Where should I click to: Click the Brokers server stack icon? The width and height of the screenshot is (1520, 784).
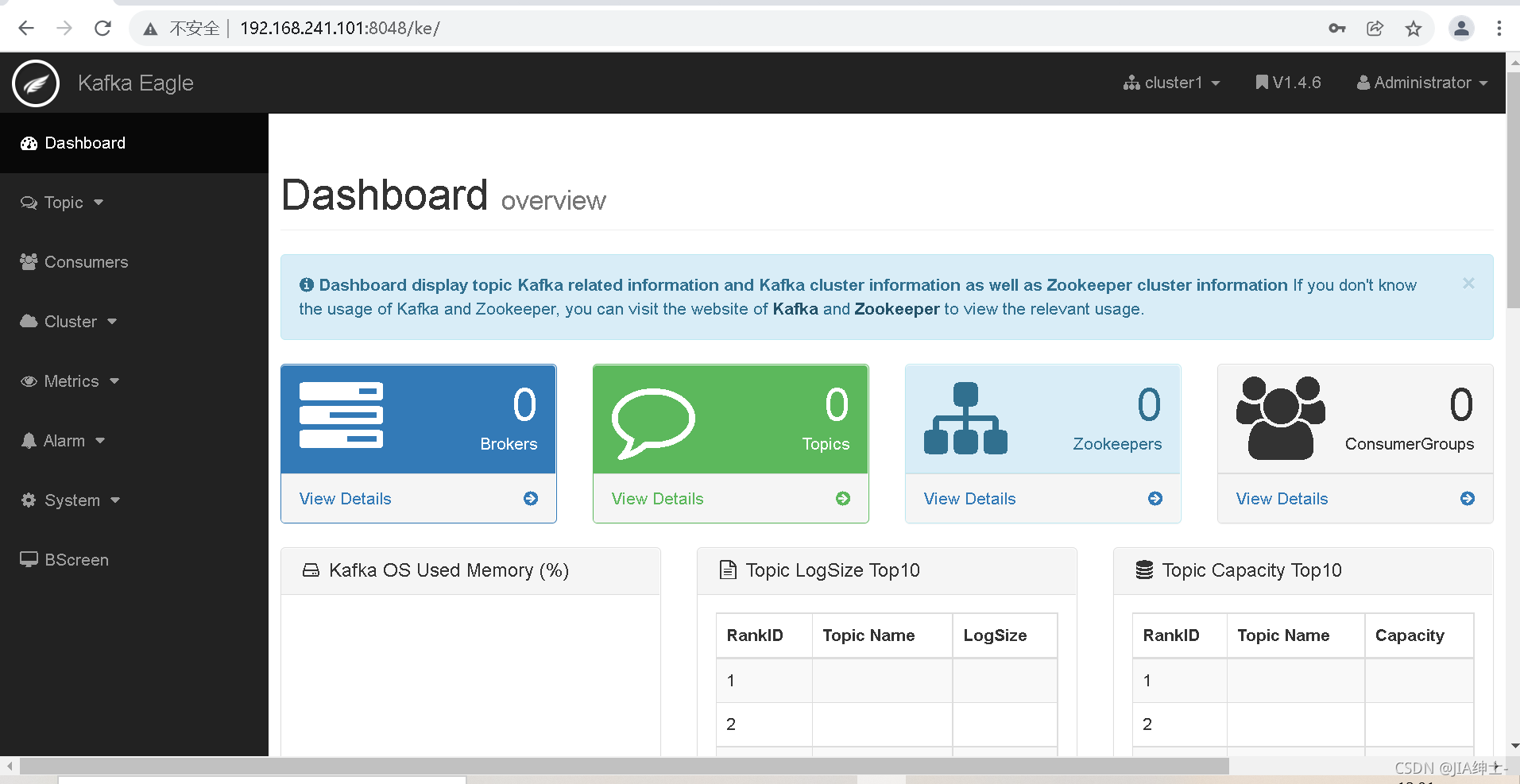pyautogui.click(x=341, y=415)
